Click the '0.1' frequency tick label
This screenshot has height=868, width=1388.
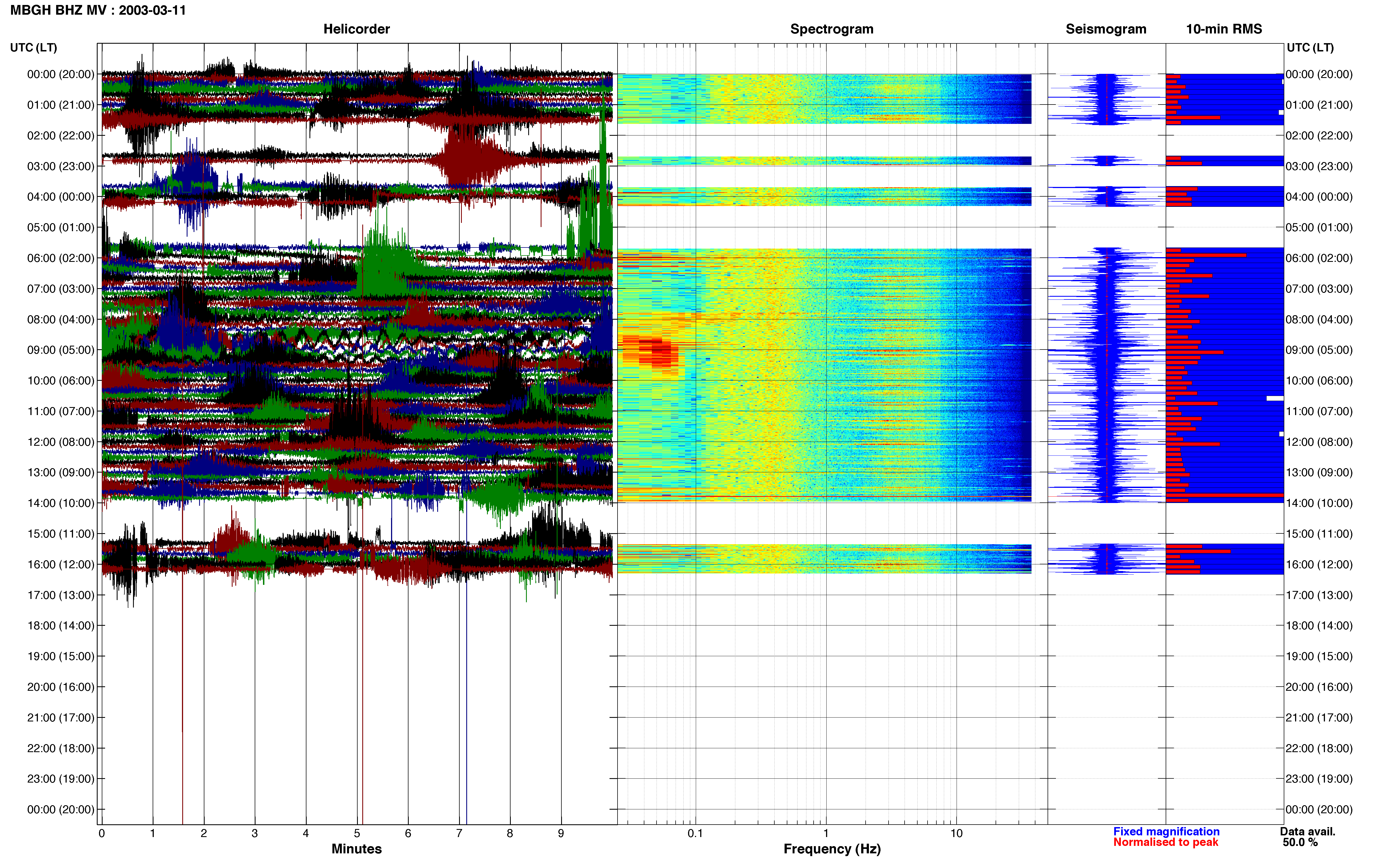(x=695, y=833)
